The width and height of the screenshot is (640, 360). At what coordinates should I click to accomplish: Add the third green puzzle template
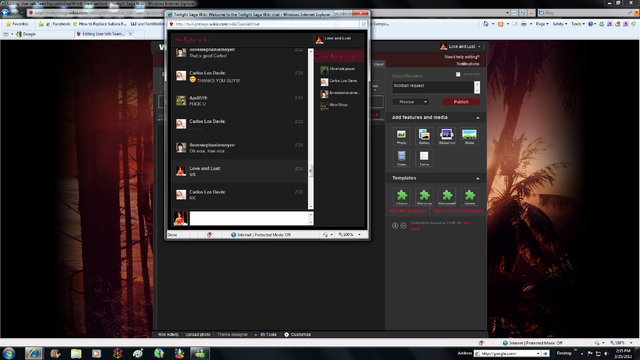tap(447, 197)
